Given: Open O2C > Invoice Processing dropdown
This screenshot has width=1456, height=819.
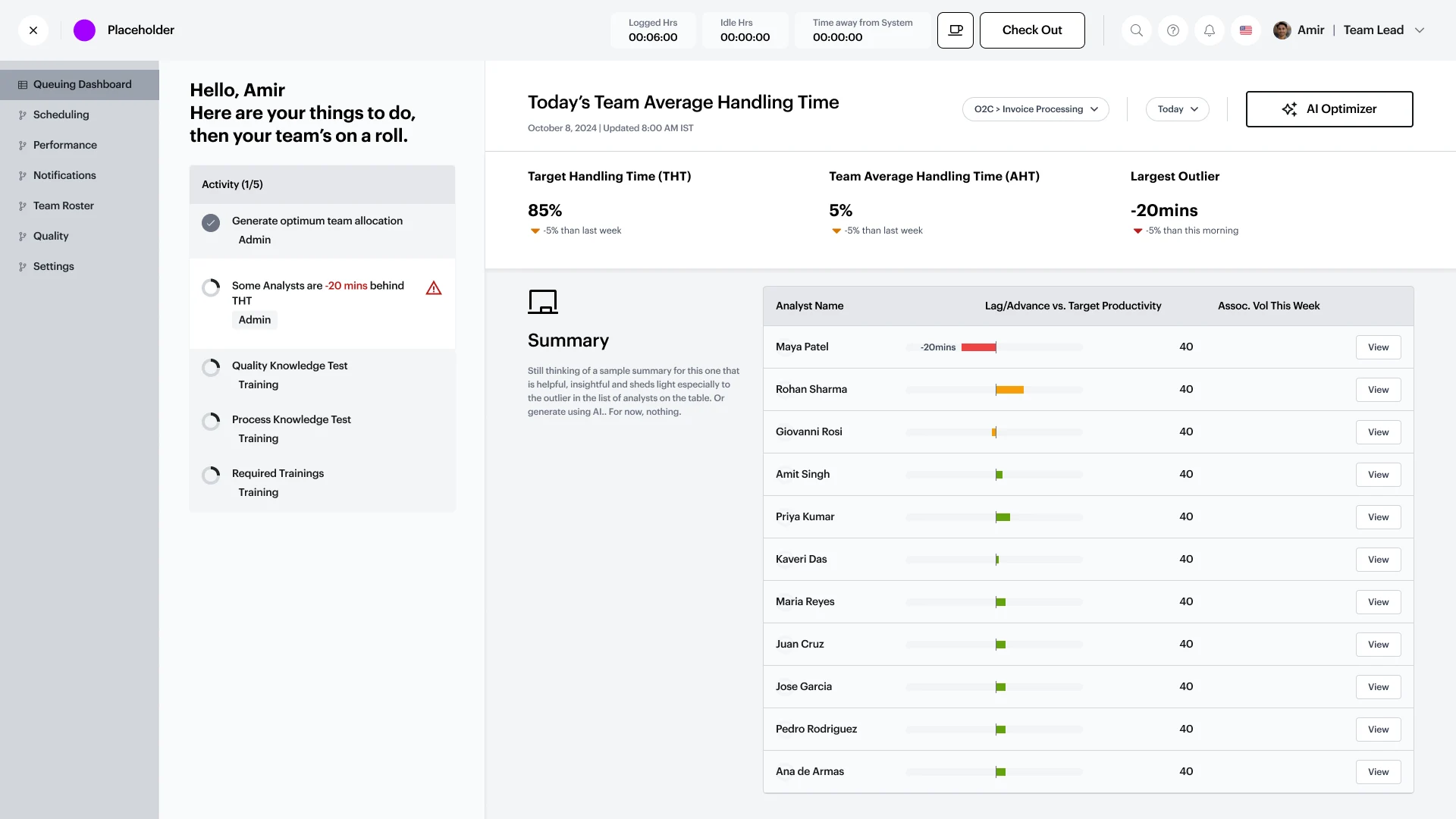Looking at the screenshot, I should 1036,109.
